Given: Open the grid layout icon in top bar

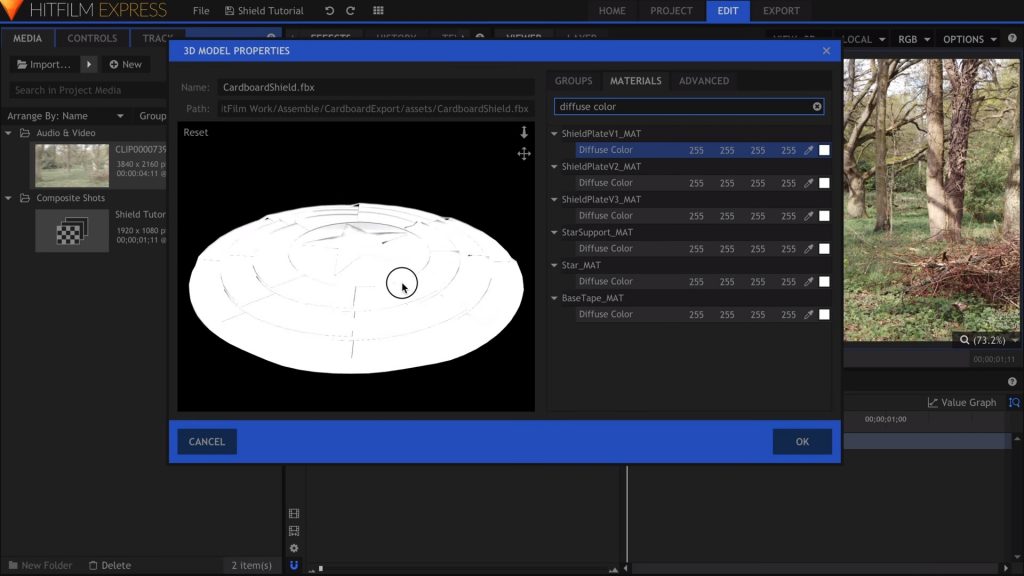Looking at the screenshot, I should coord(378,11).
